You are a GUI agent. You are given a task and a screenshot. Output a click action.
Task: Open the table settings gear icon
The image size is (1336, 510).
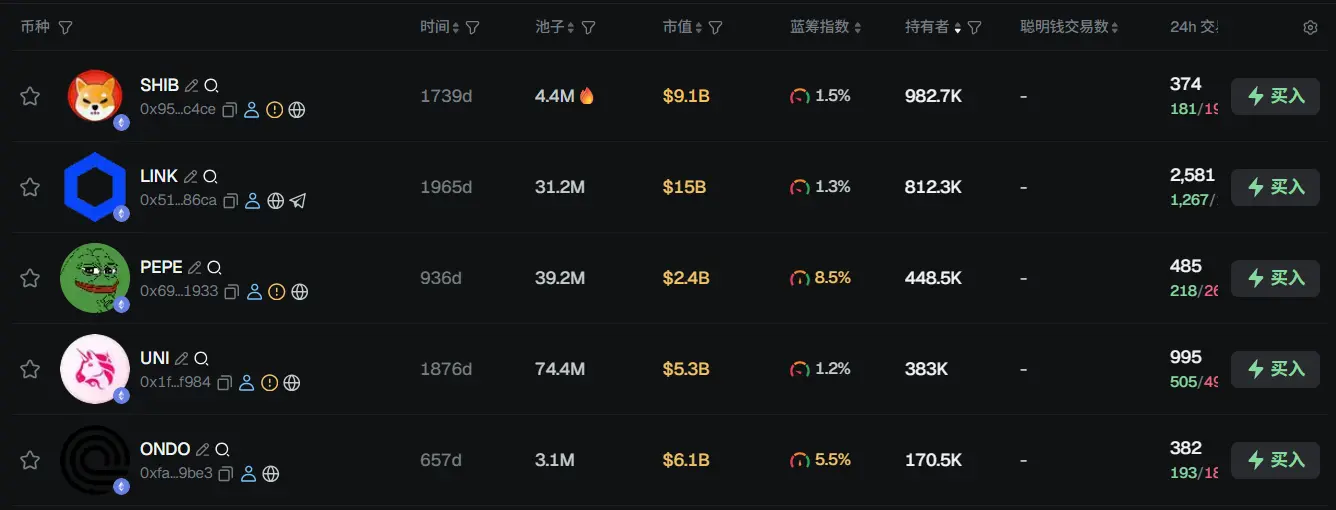1310,28
